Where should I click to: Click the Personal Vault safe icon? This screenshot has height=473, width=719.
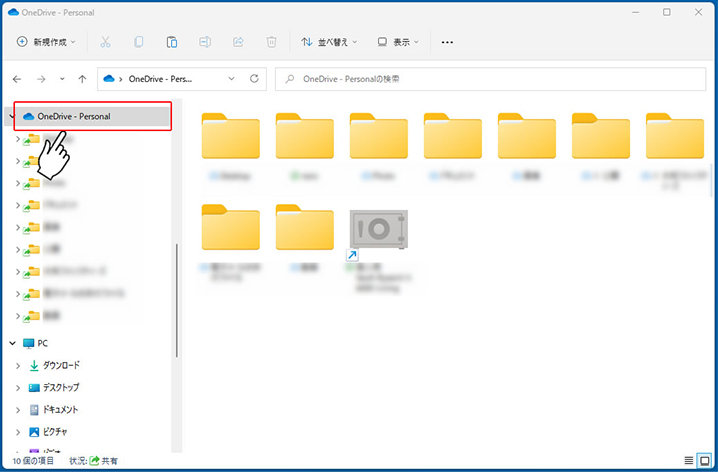(x=379, y=229)
